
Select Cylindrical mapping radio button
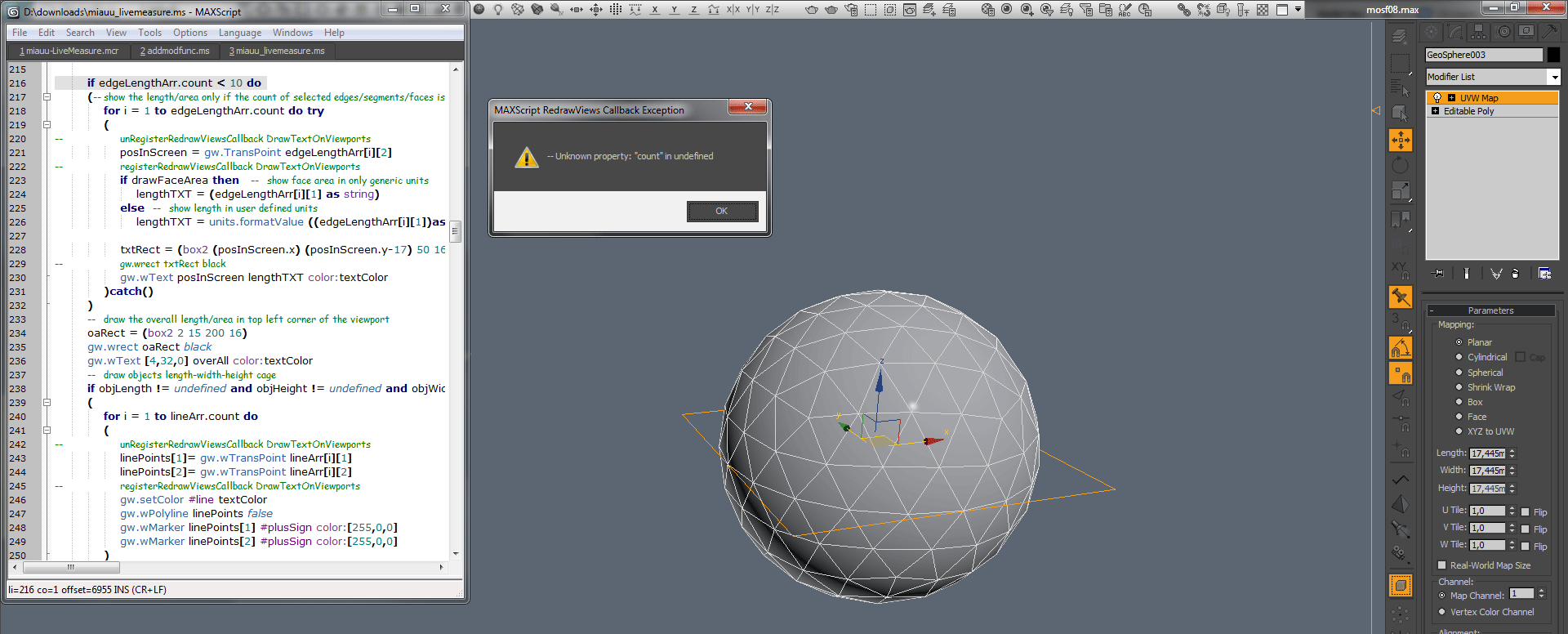(x=1459, y=357)
